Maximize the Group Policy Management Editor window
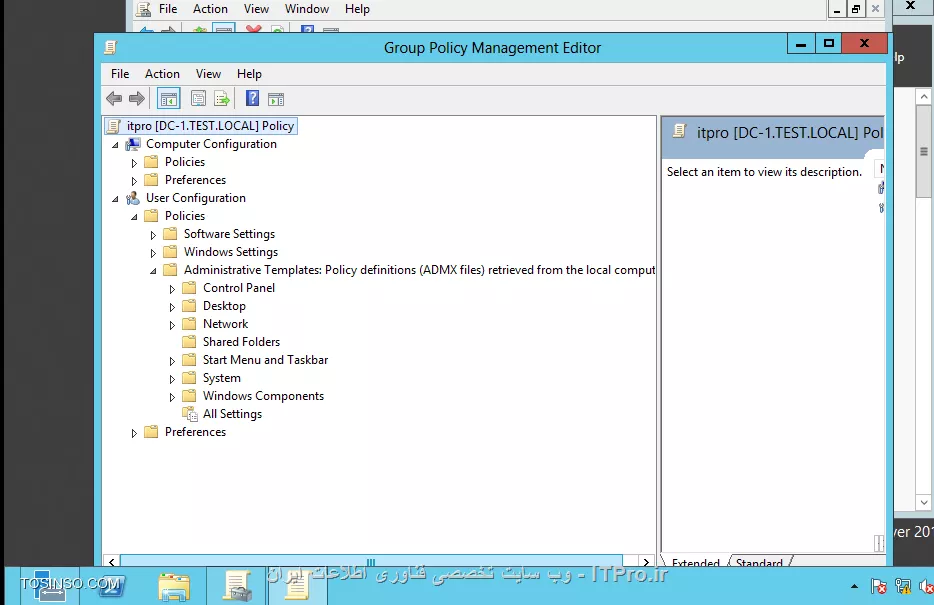Screen dimensions: 934x605 coord(829,43)
